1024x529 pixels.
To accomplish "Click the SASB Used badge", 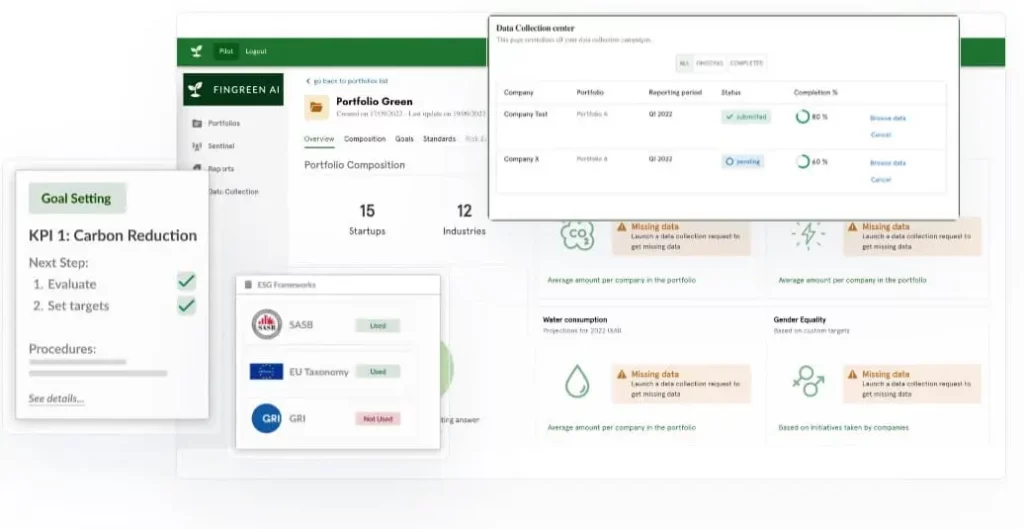I will 377,325.
